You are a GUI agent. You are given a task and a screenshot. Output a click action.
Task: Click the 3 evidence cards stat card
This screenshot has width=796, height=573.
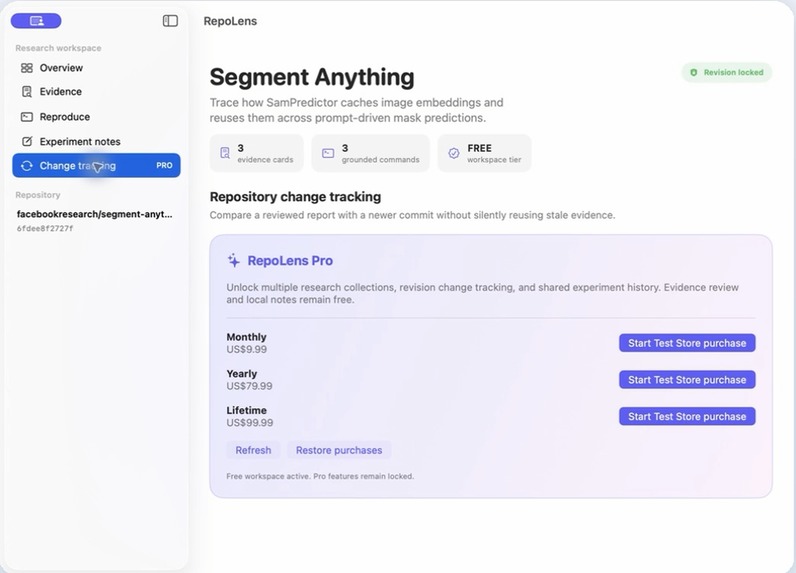(x=257, y=153)
